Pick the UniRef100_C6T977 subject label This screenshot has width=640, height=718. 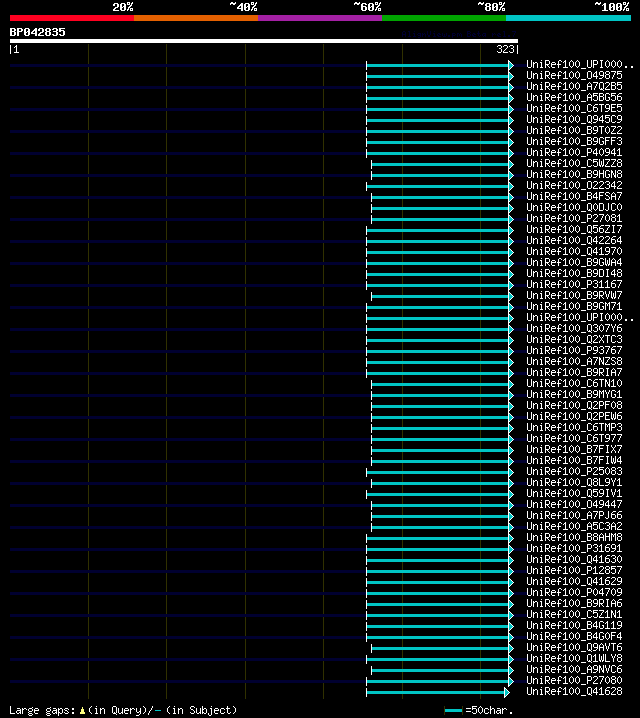[574, 438]
